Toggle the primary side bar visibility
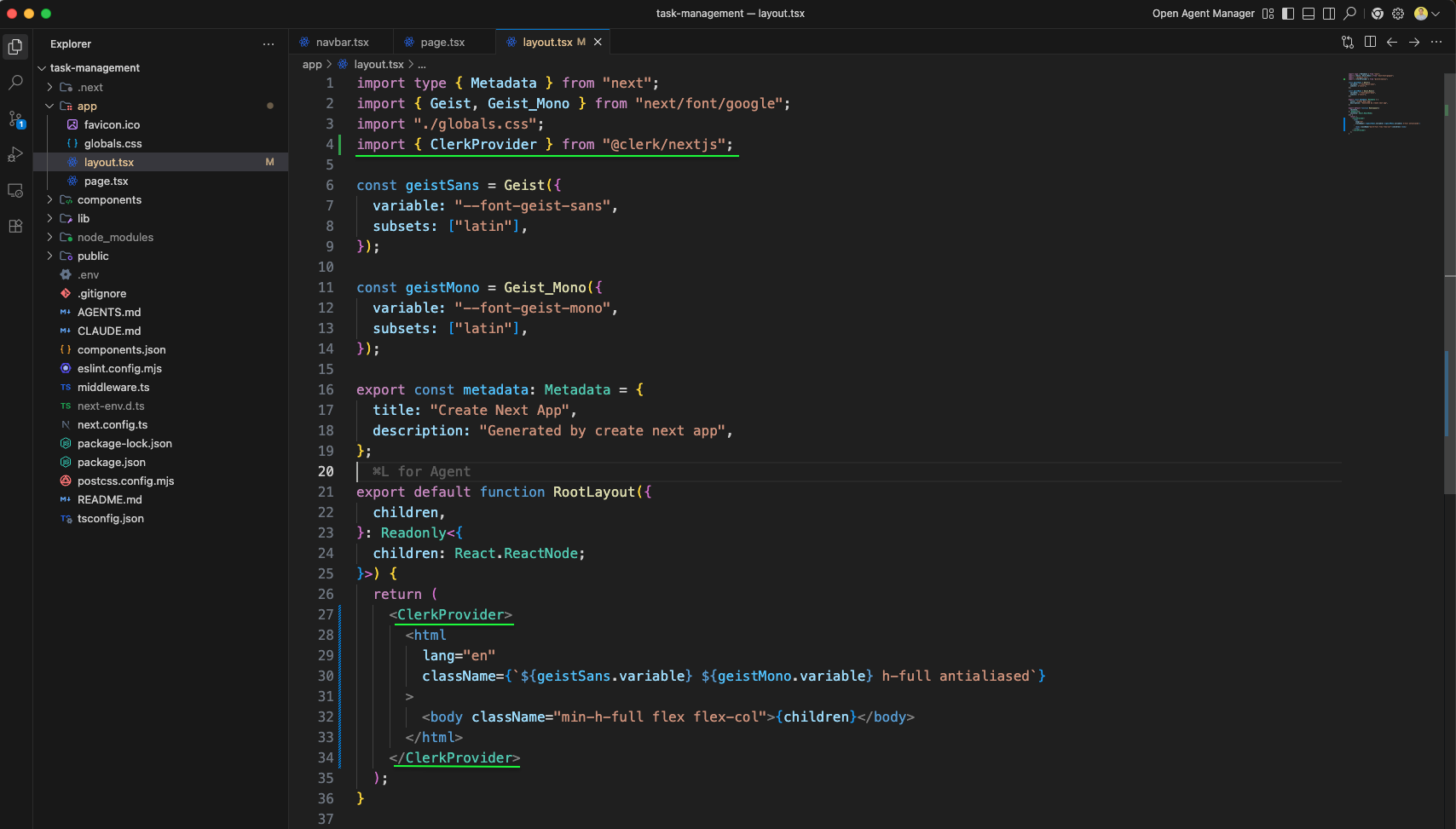 pos(1288,14)
